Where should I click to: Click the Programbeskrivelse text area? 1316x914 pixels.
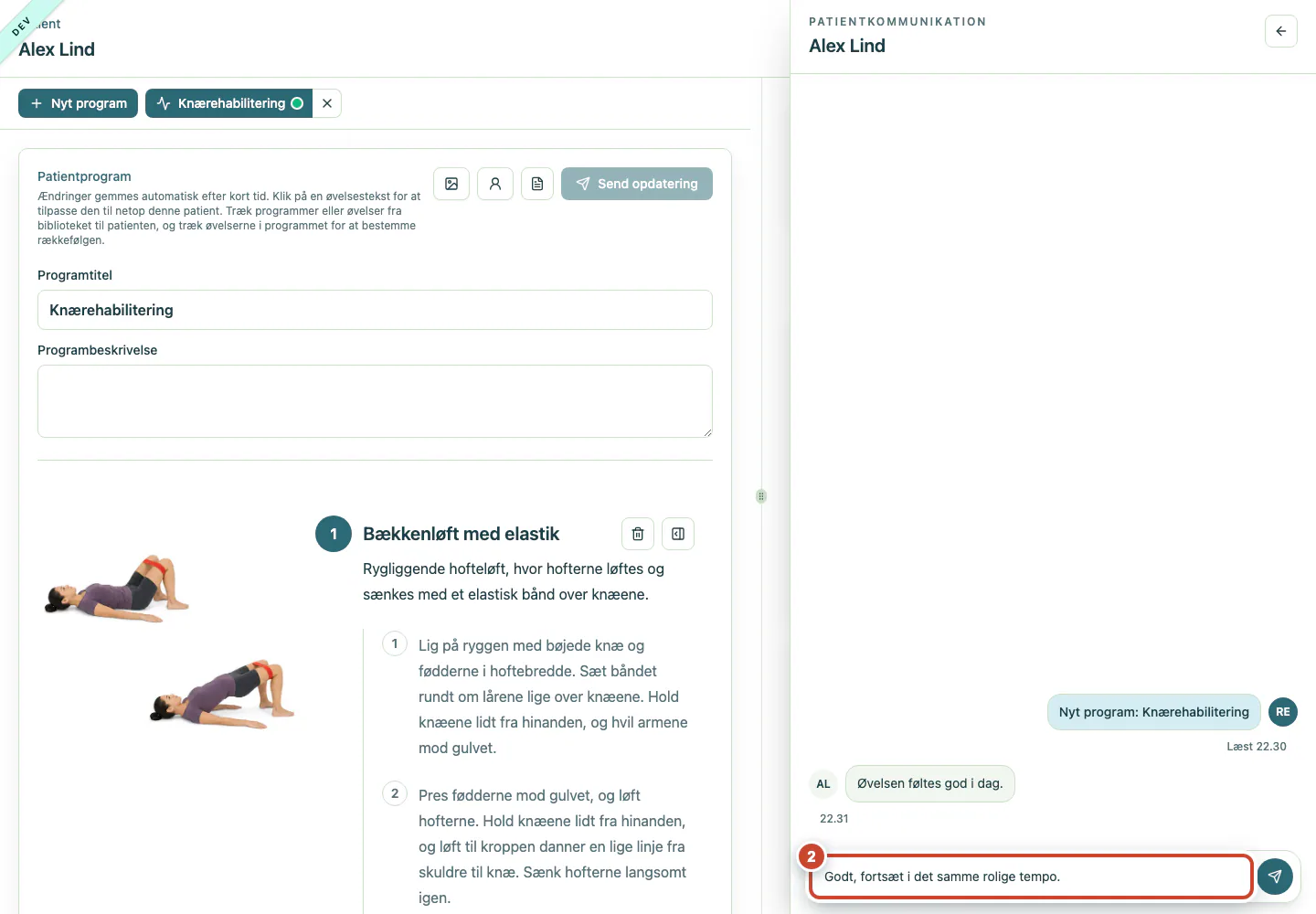click(375, 401)
